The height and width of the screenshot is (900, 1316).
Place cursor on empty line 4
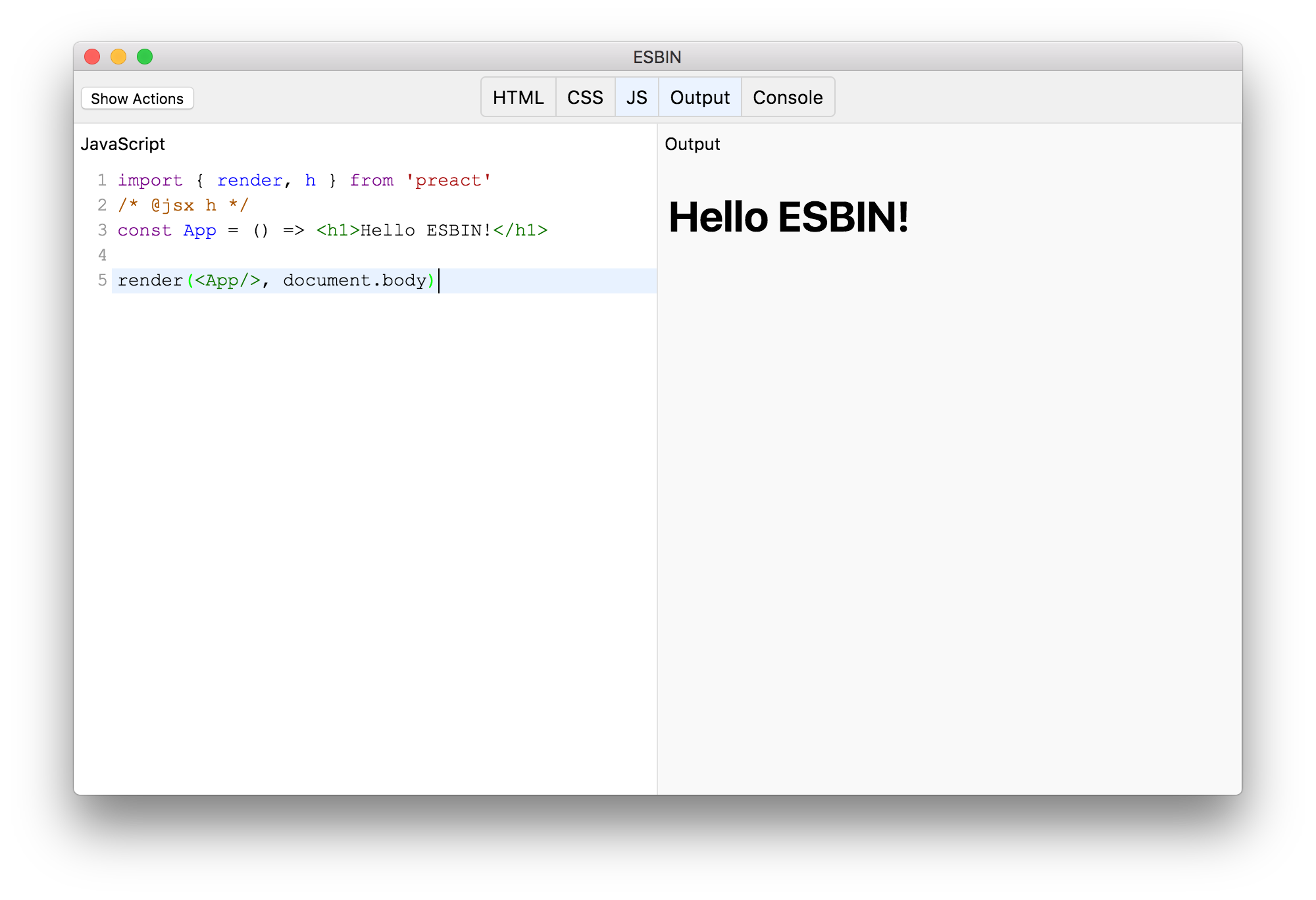(384, 255)
